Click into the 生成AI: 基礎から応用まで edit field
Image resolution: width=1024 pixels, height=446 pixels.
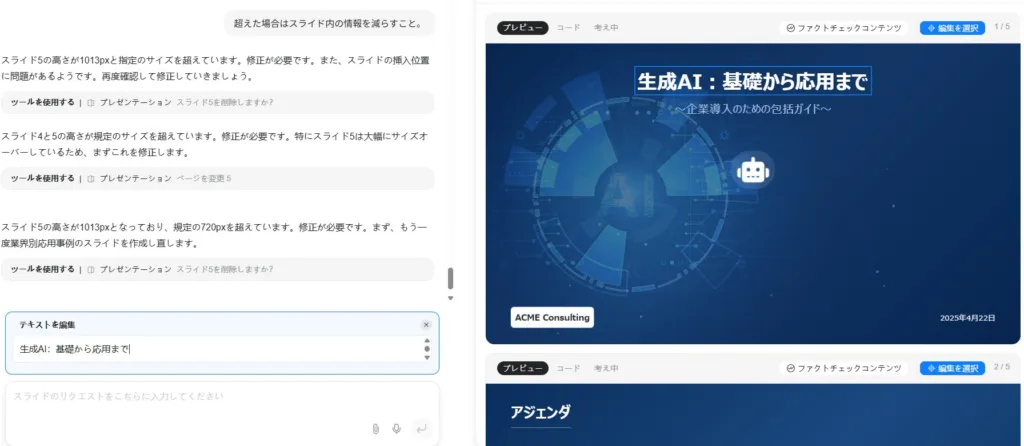click(x=216, y=349)
